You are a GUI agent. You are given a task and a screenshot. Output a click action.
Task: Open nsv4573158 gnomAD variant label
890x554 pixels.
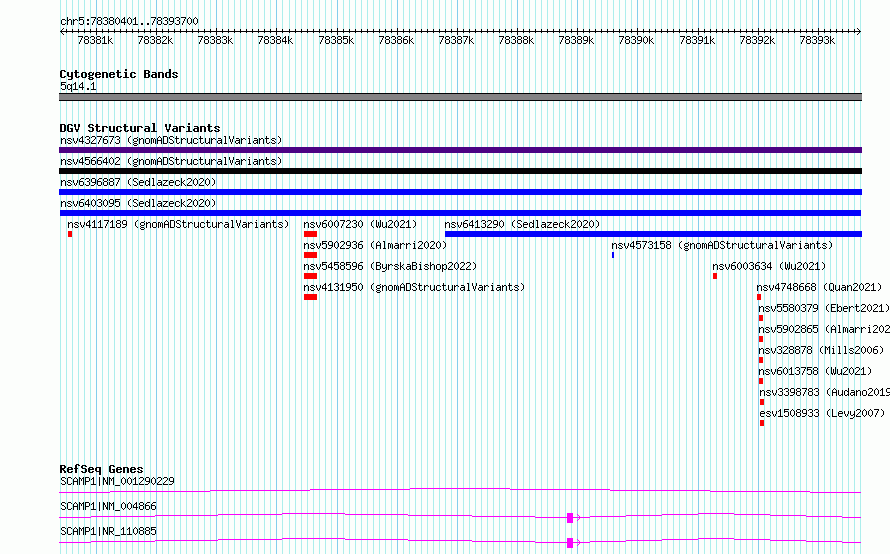(x=722, y=245)
